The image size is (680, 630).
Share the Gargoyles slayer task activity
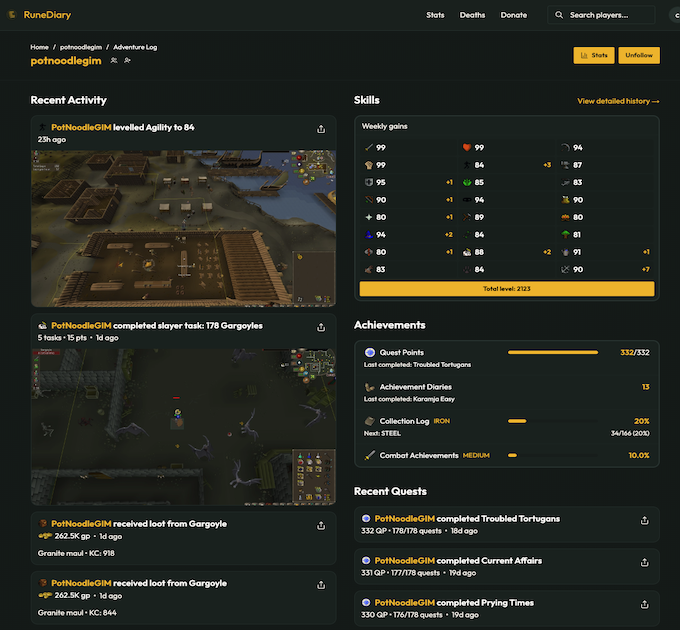[x=321, y=327]
